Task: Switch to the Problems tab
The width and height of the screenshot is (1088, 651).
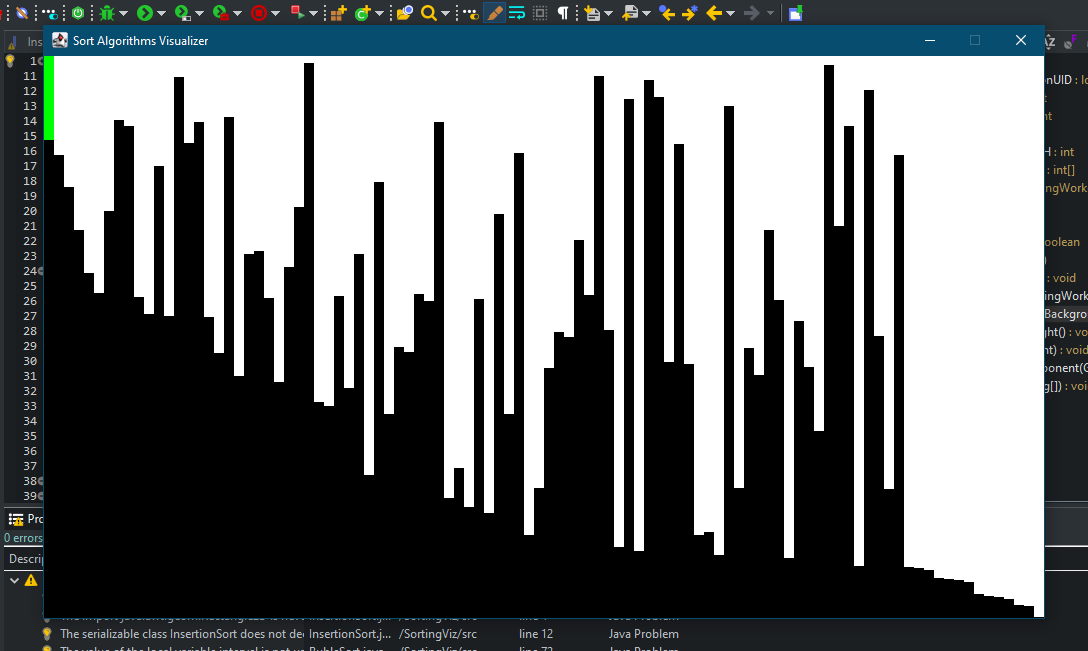Action: [32, 518]
